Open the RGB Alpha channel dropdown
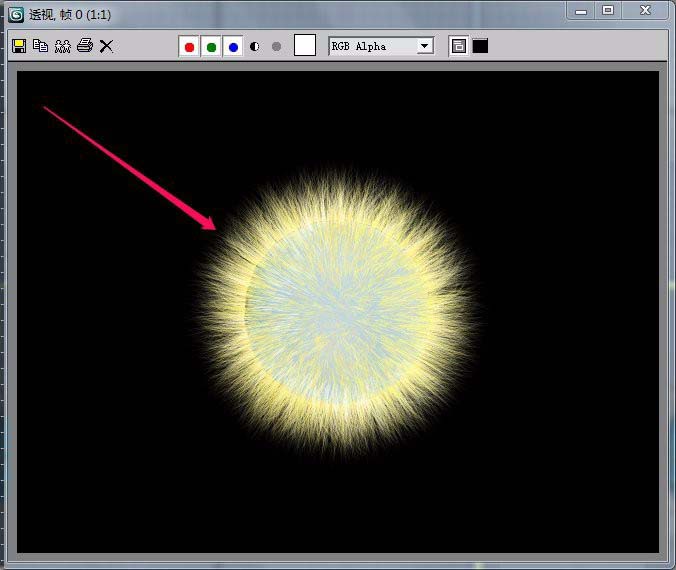 point(381,46)
